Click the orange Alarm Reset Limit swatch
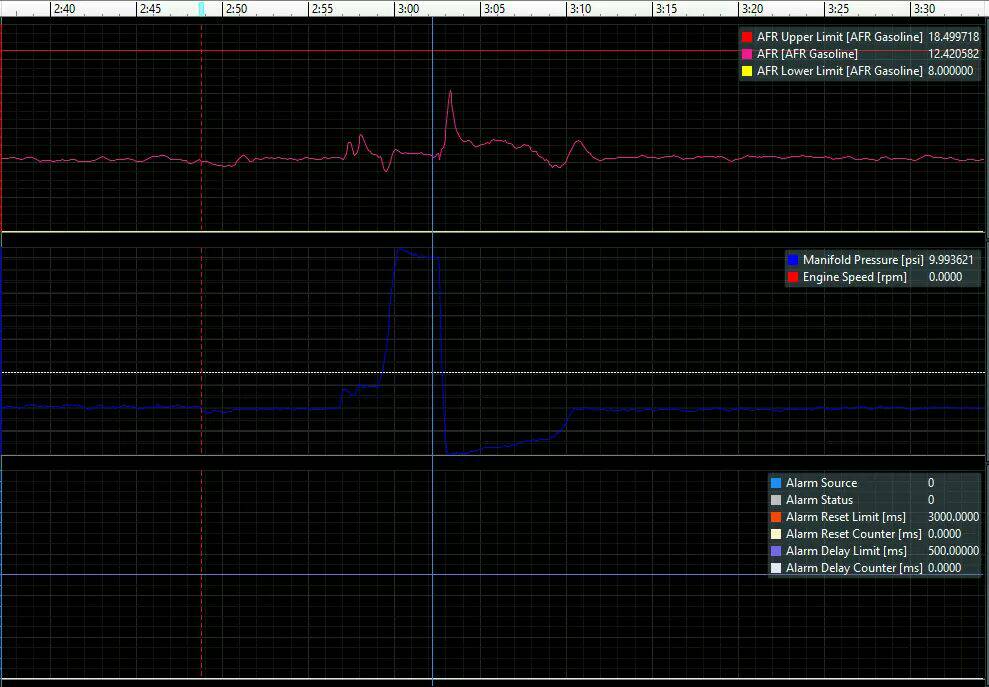This screenshot has width=989, height=687. tap(776, 517)
